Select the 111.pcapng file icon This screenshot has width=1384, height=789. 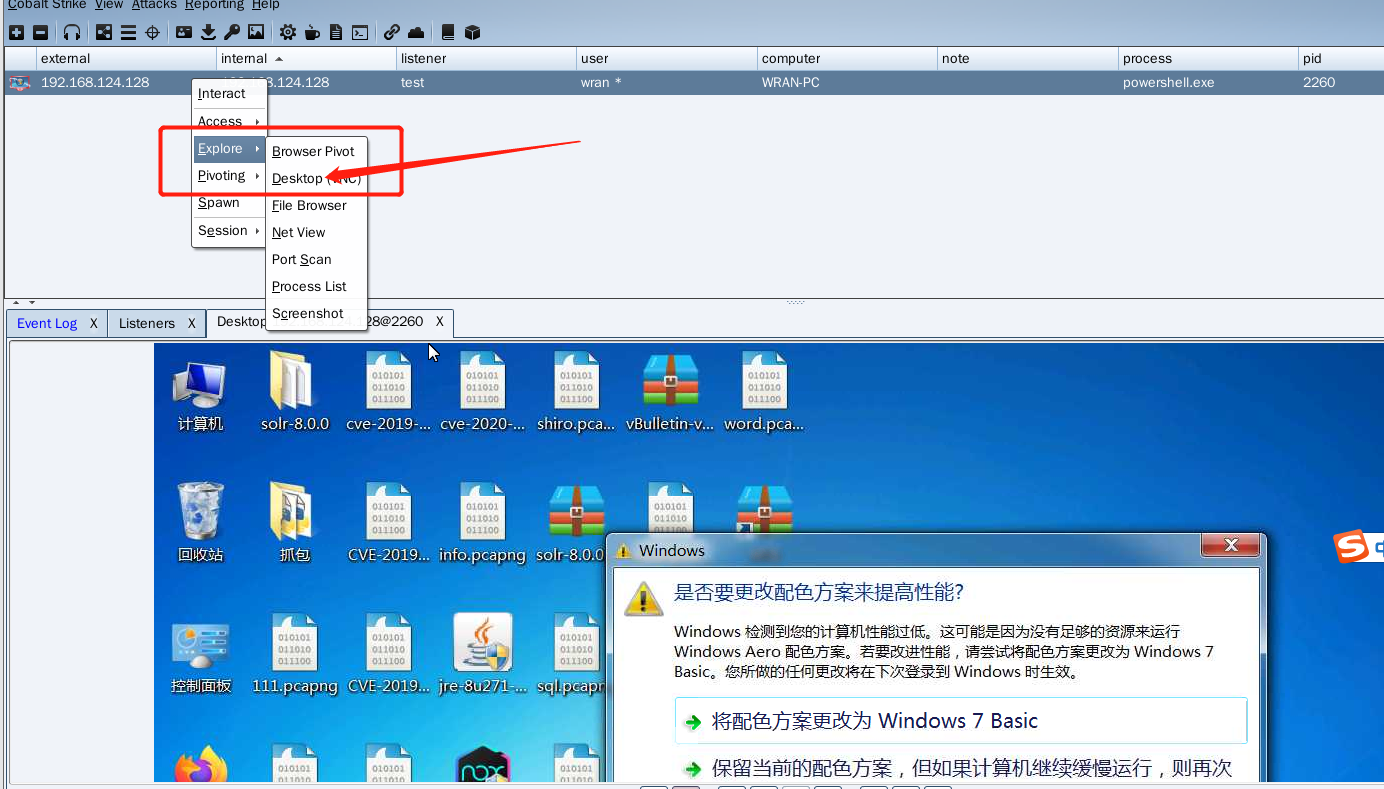294,654
